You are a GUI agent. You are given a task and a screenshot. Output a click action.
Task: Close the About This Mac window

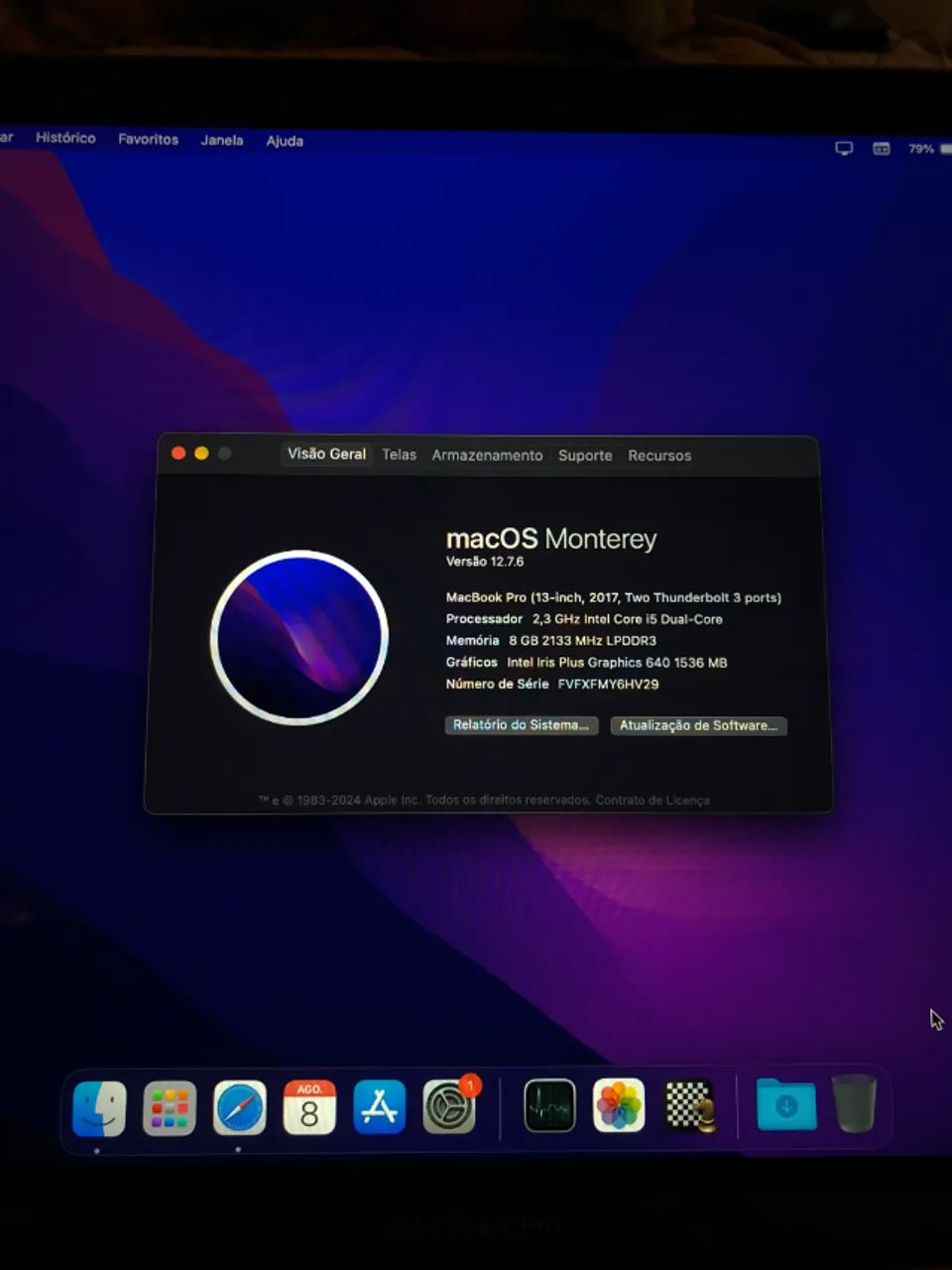[x=178, y=452]
